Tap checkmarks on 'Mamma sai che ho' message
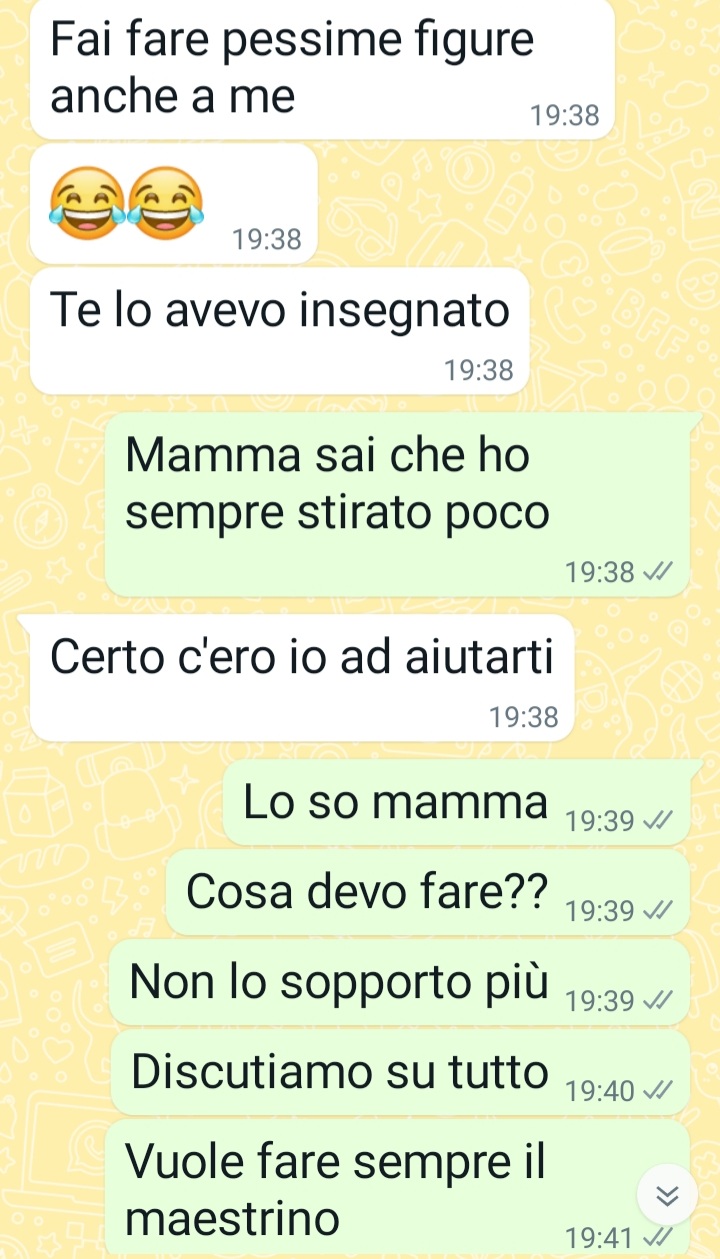Screen dimensions: 720x1259 tap(656, 572)
